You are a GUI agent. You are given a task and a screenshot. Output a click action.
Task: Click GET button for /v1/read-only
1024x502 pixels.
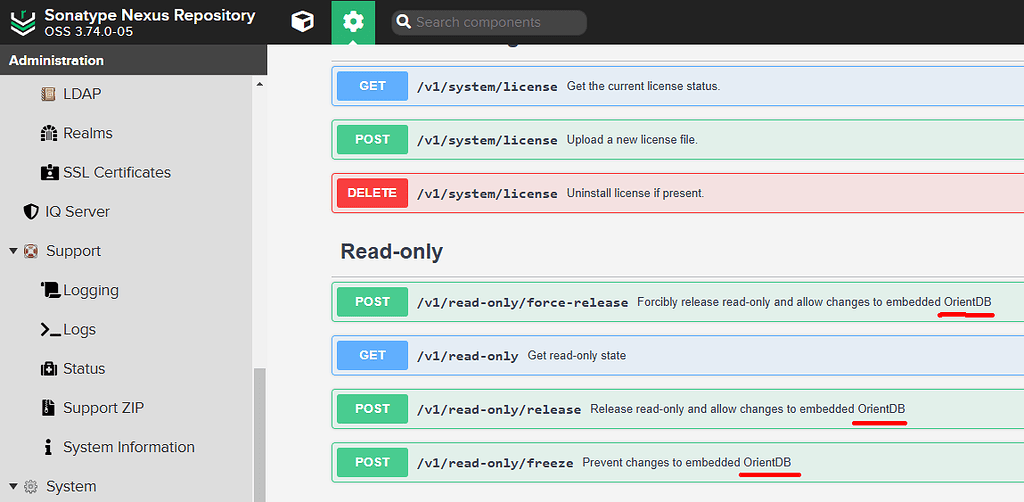point(372,355)
